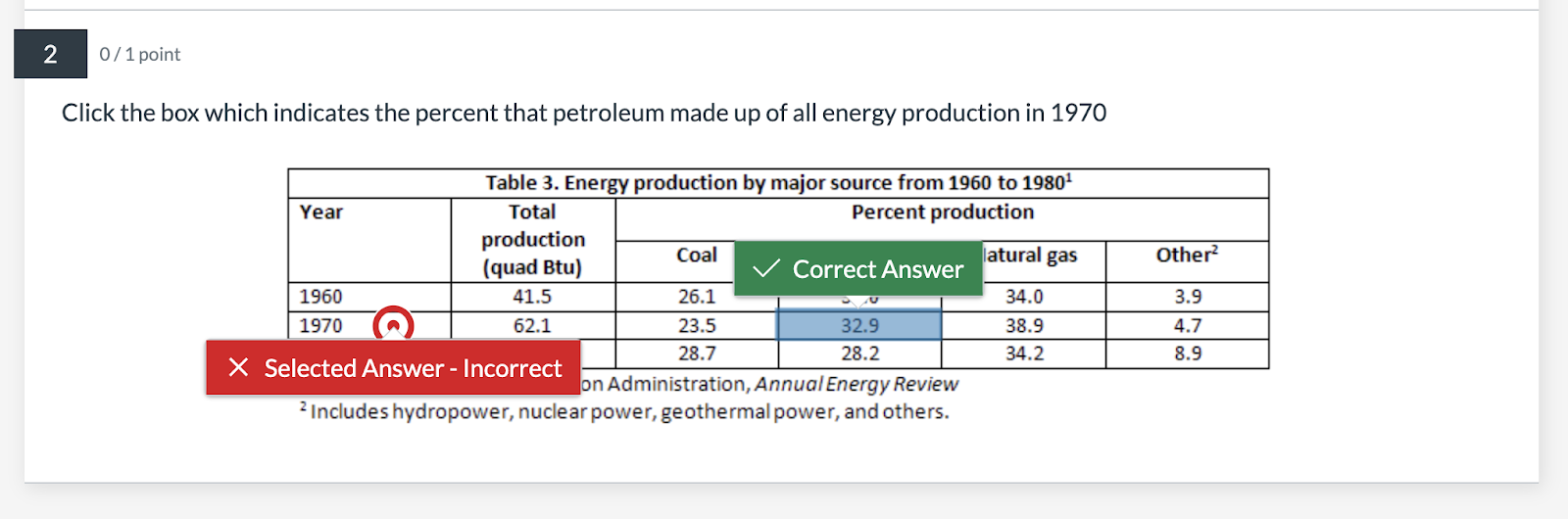Click the red target marker on the 1970 row
This screenshot has width=1568, height=519.
(393, 325)
